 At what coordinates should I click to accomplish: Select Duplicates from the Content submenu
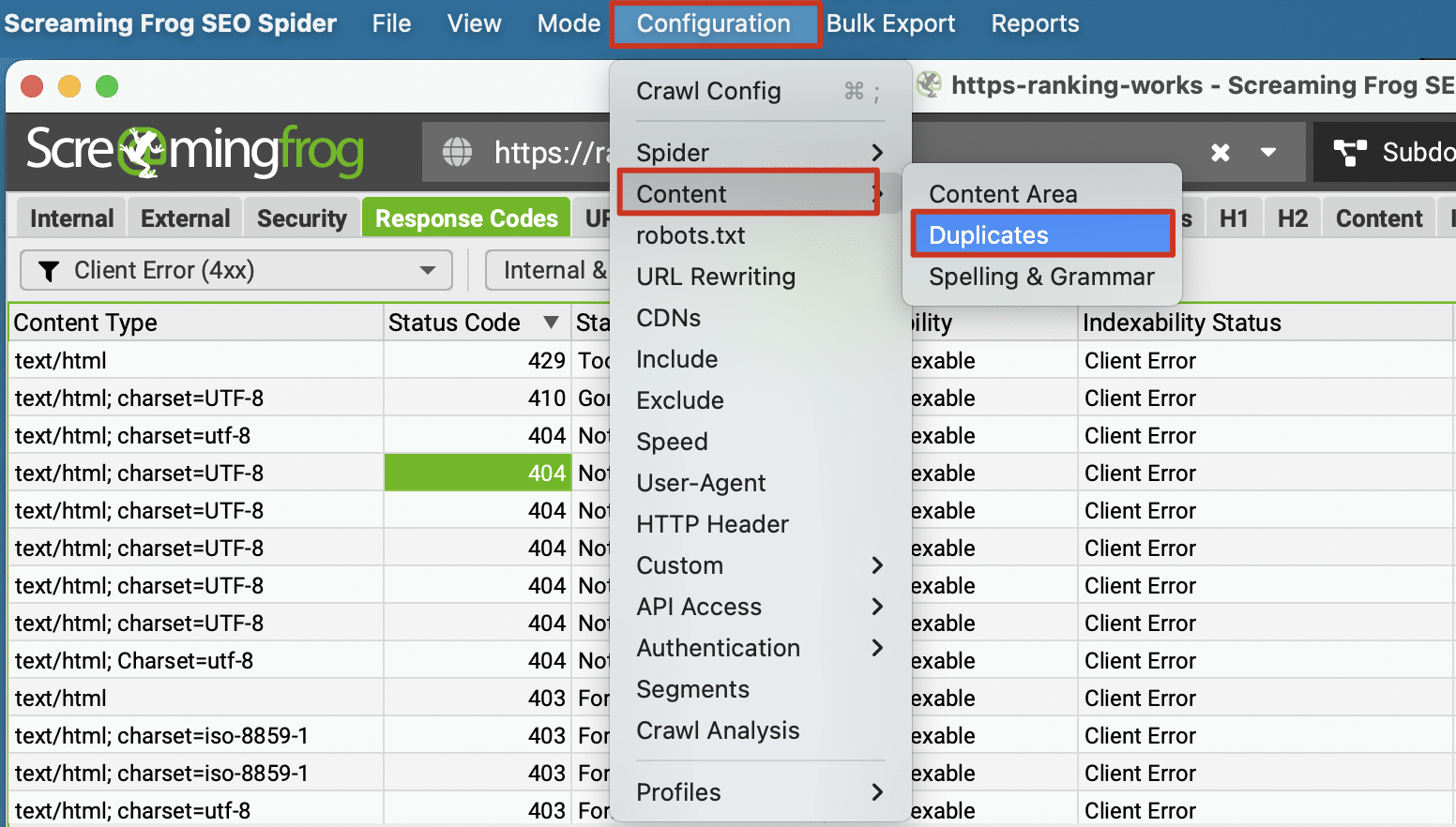(x=1041, y=235)
